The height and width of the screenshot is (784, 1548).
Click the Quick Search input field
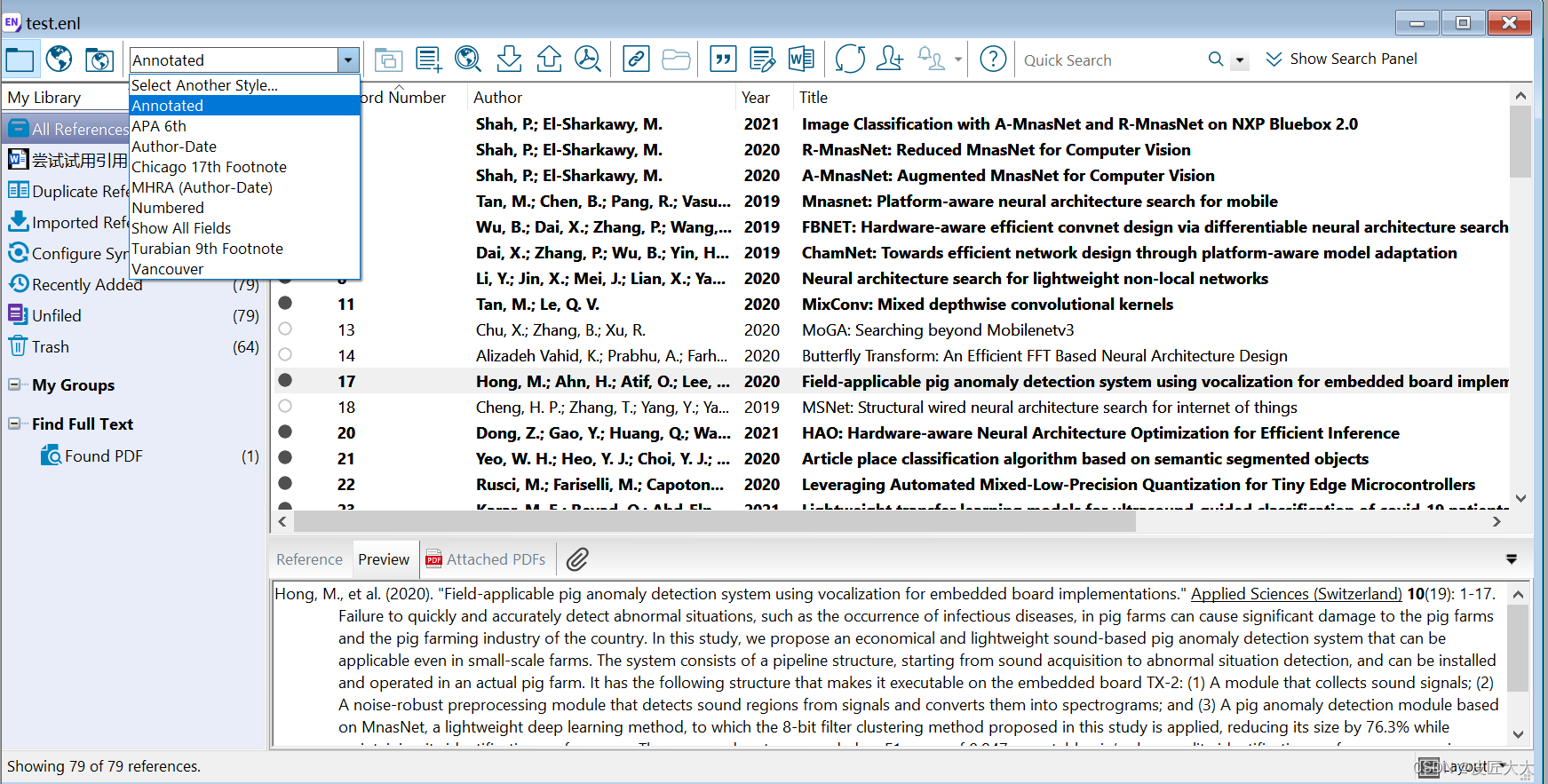tap(1108, 60)
